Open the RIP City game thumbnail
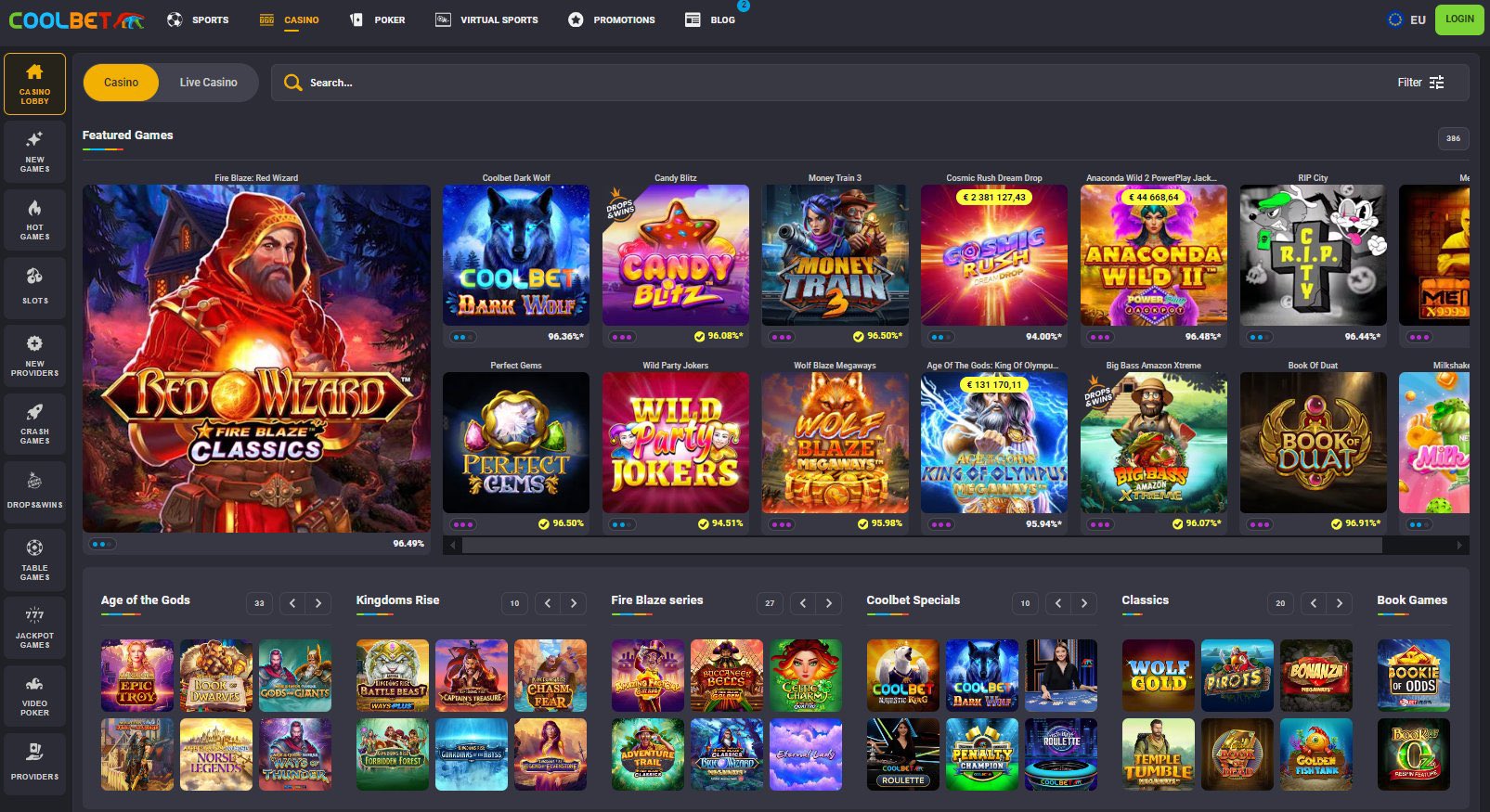 [x=1314, y=255]
